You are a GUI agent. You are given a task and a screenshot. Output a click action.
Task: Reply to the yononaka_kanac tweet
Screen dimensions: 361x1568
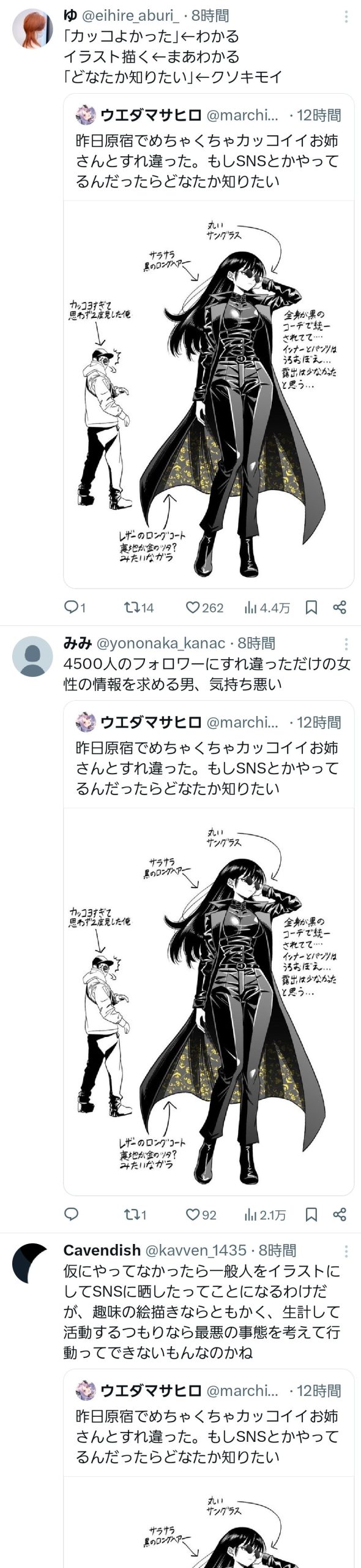pos(71,1214)
